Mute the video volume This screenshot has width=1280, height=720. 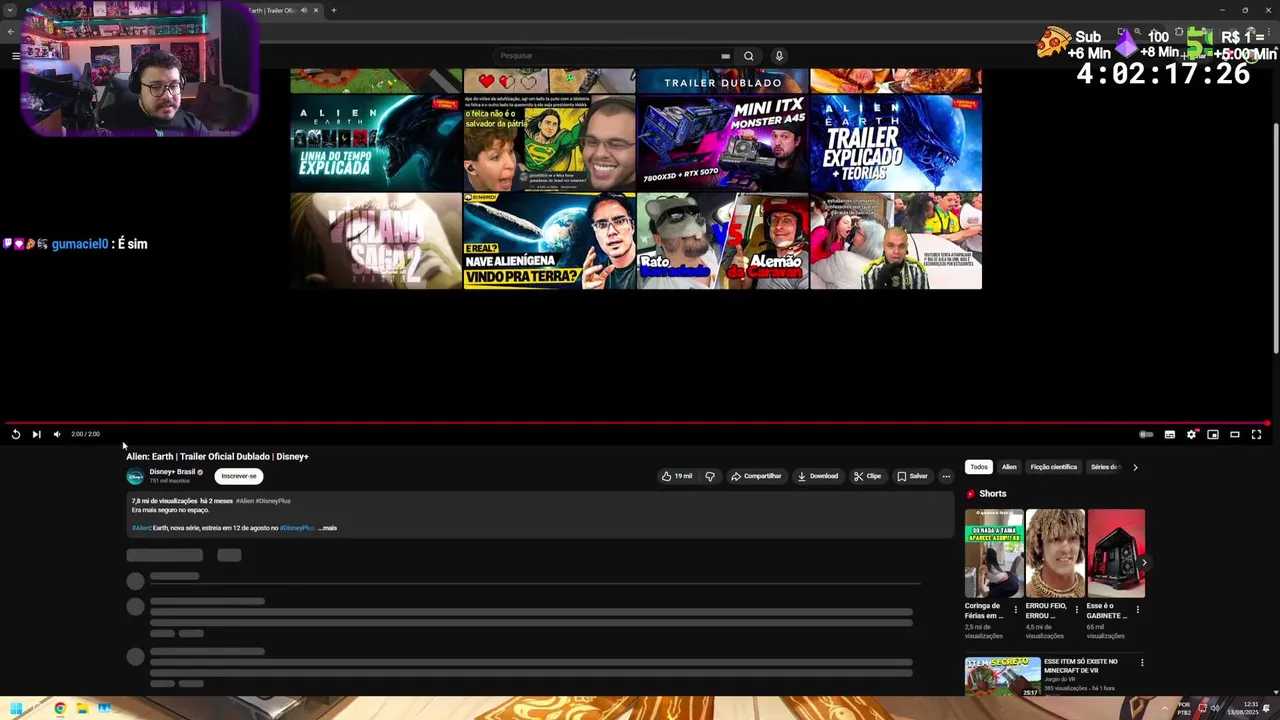click(57, 434)
